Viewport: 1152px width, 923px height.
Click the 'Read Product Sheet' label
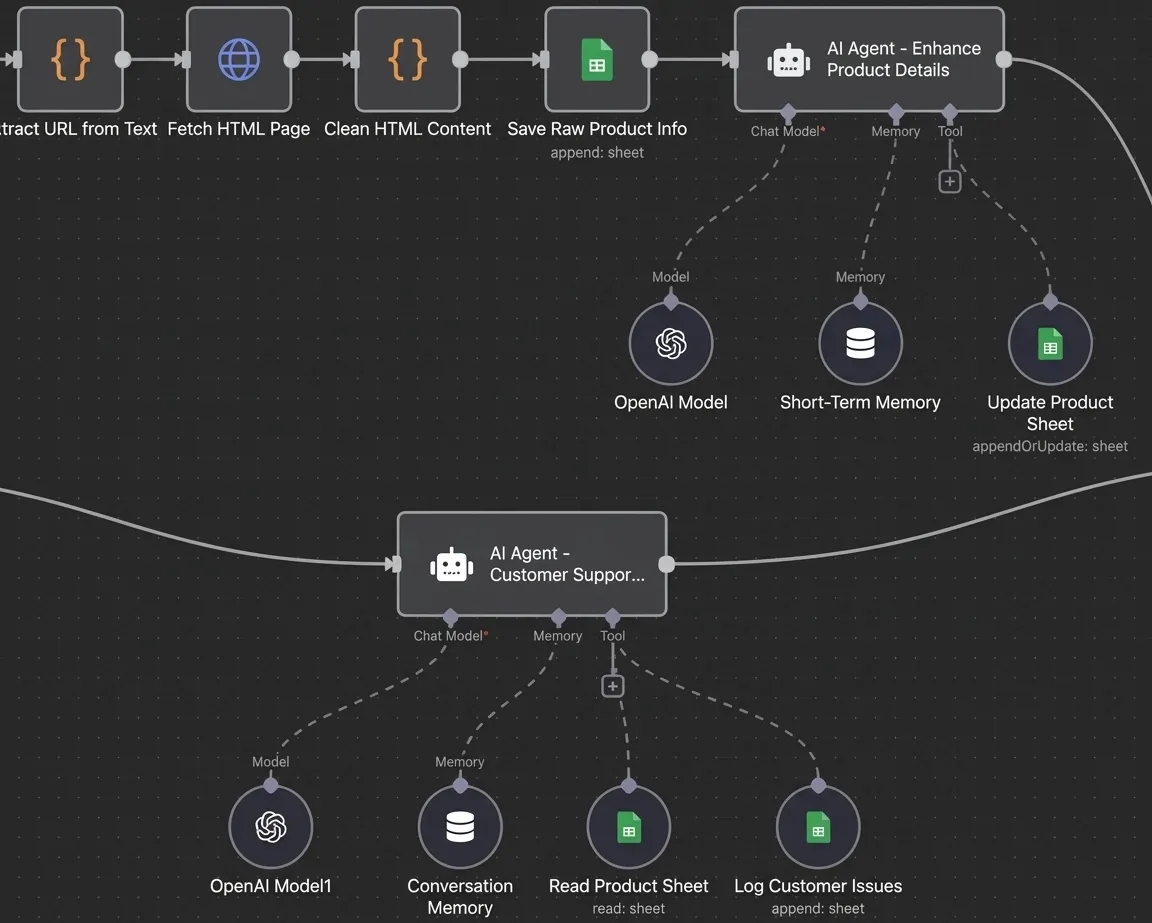[x=628, y=886]
